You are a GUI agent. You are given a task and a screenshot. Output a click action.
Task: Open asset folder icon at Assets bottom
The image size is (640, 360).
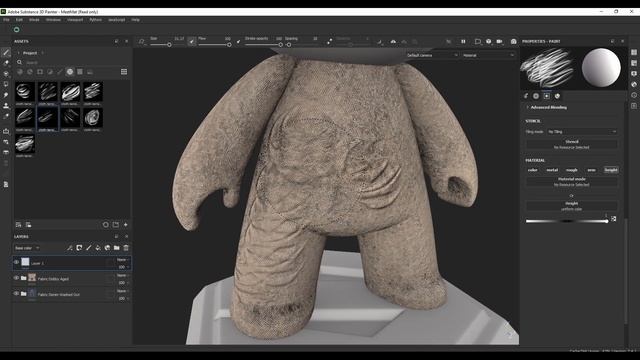(116, 224)
